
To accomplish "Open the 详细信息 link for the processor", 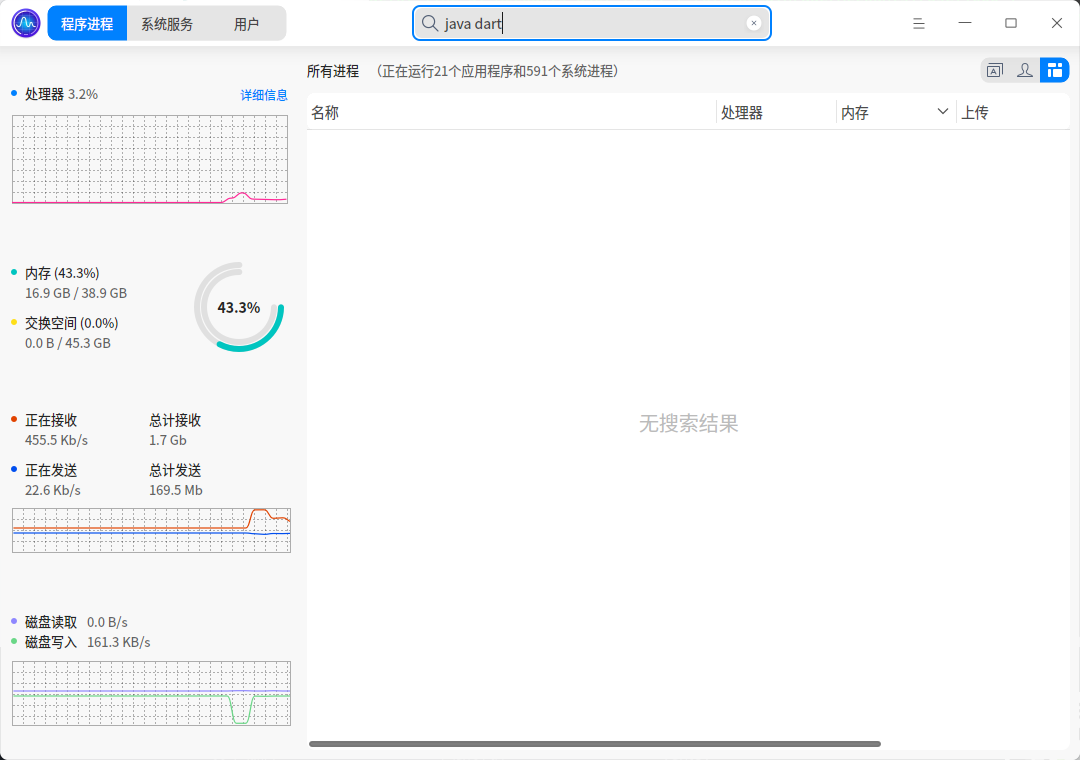I will (x=264, y=95).
